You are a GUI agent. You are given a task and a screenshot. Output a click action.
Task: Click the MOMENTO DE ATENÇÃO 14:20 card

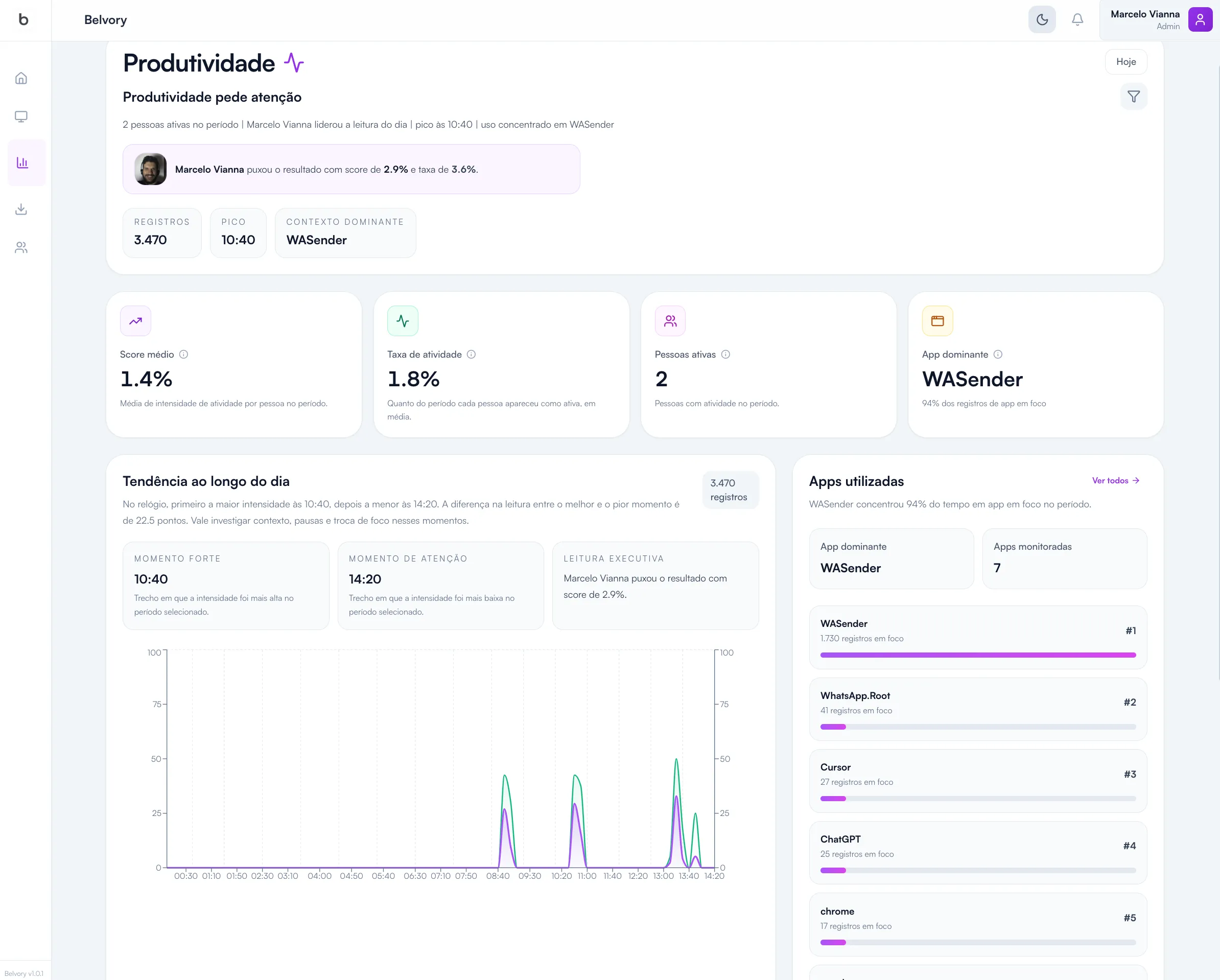click(440, 586)
